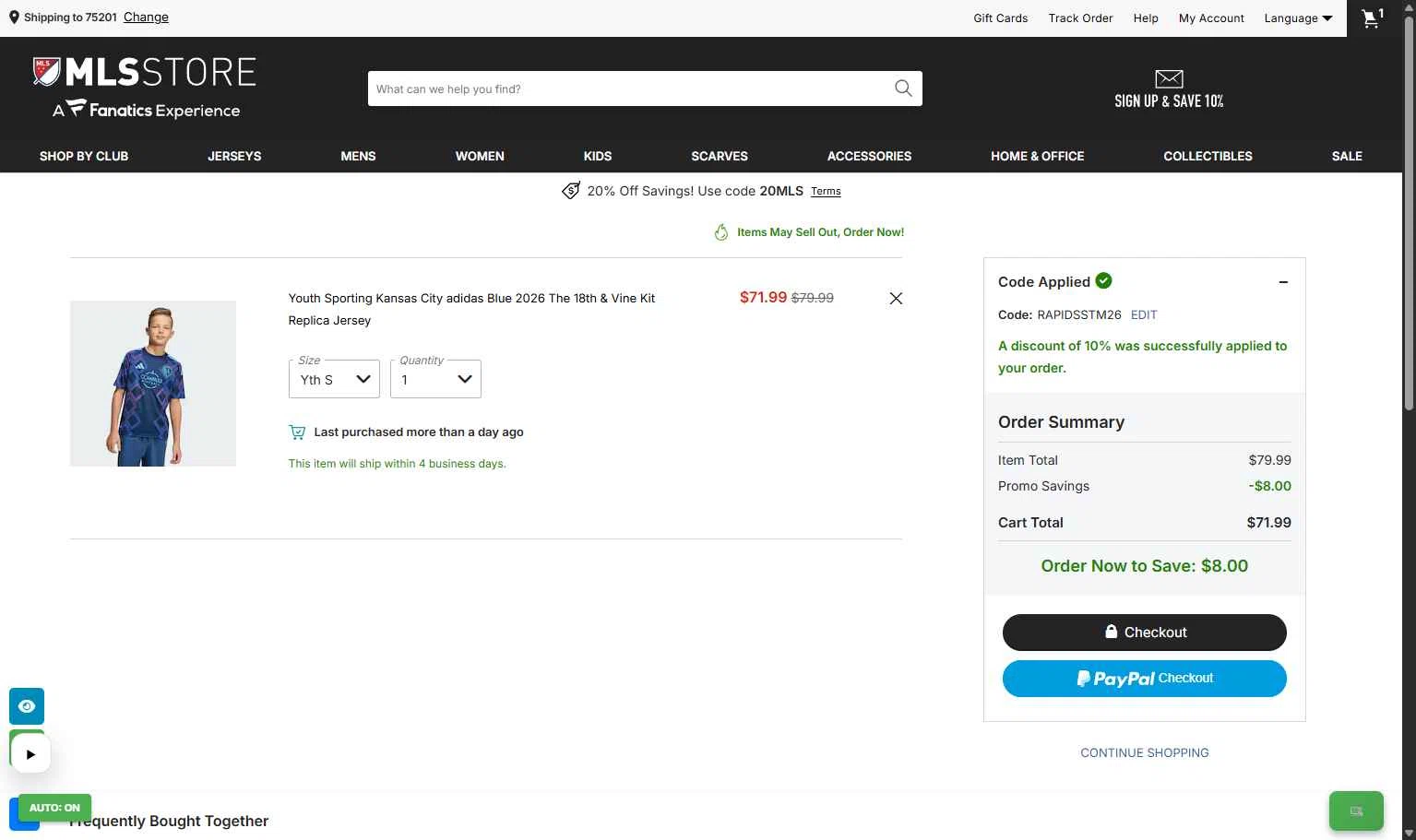Click Sign Up & Save 10% text
The width and height of the screenshot is (1416, 840).
(x=1169, y=101)
